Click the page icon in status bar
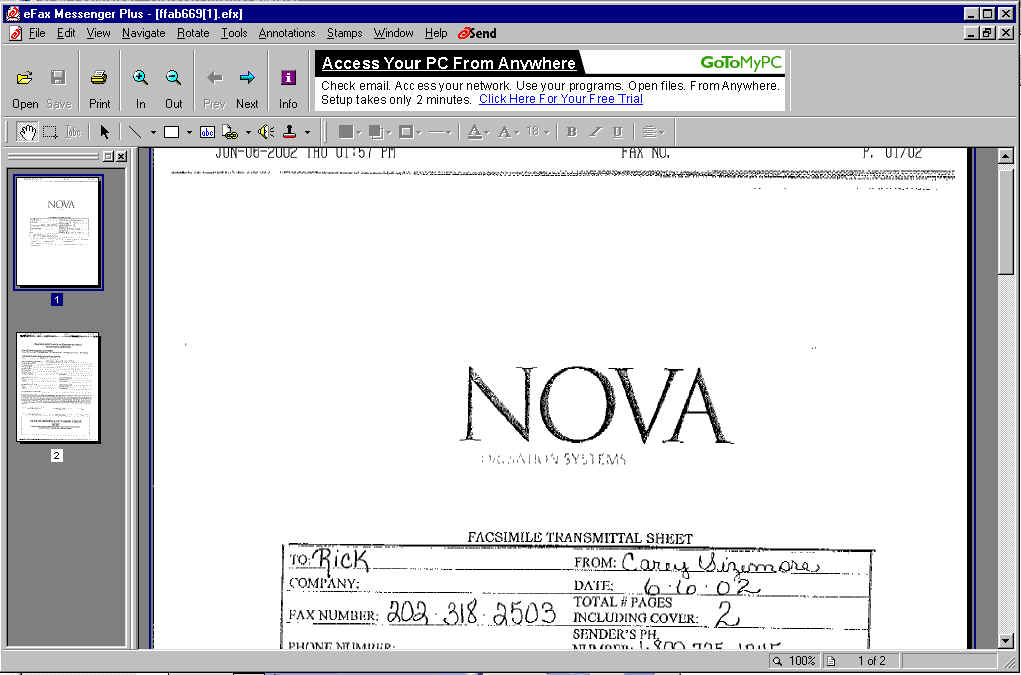Screen dimensions: 1021x675 point(831,661)
